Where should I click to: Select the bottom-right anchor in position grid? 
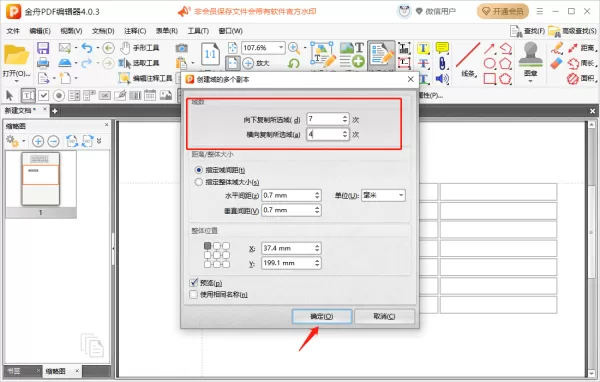pyautogui.click(x=226, y=264)
